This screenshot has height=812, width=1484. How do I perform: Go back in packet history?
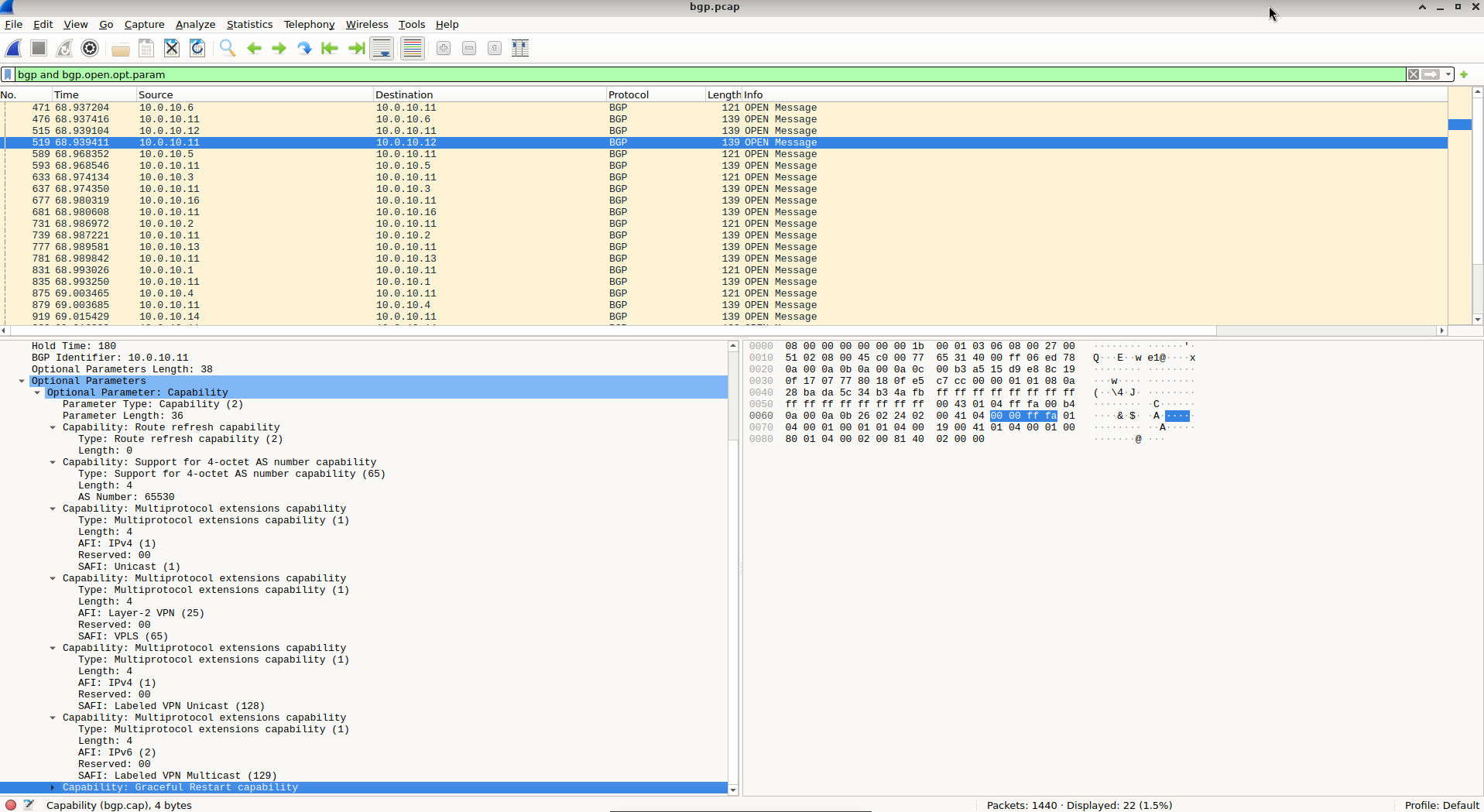(x=254, y=48)
